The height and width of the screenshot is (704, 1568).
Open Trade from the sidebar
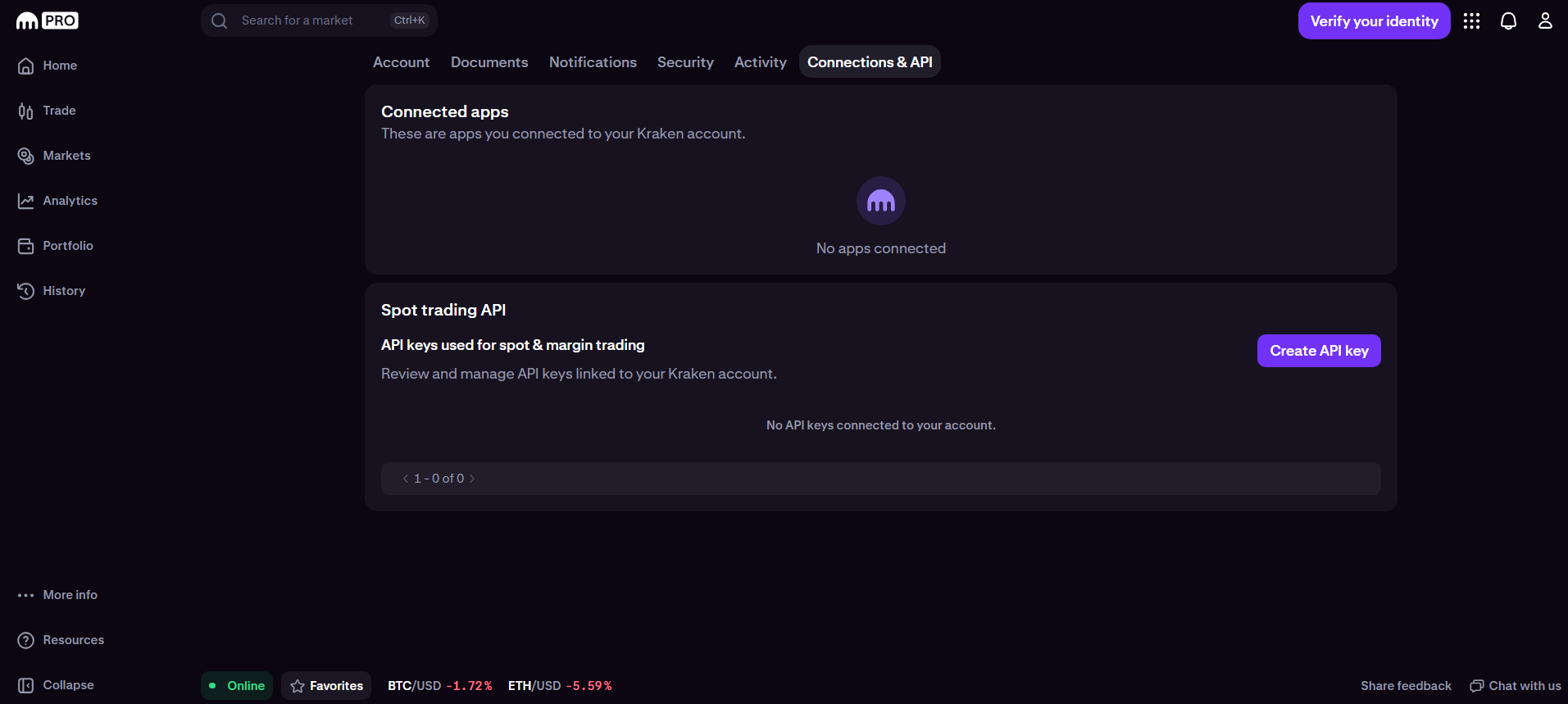pos(59,111)
